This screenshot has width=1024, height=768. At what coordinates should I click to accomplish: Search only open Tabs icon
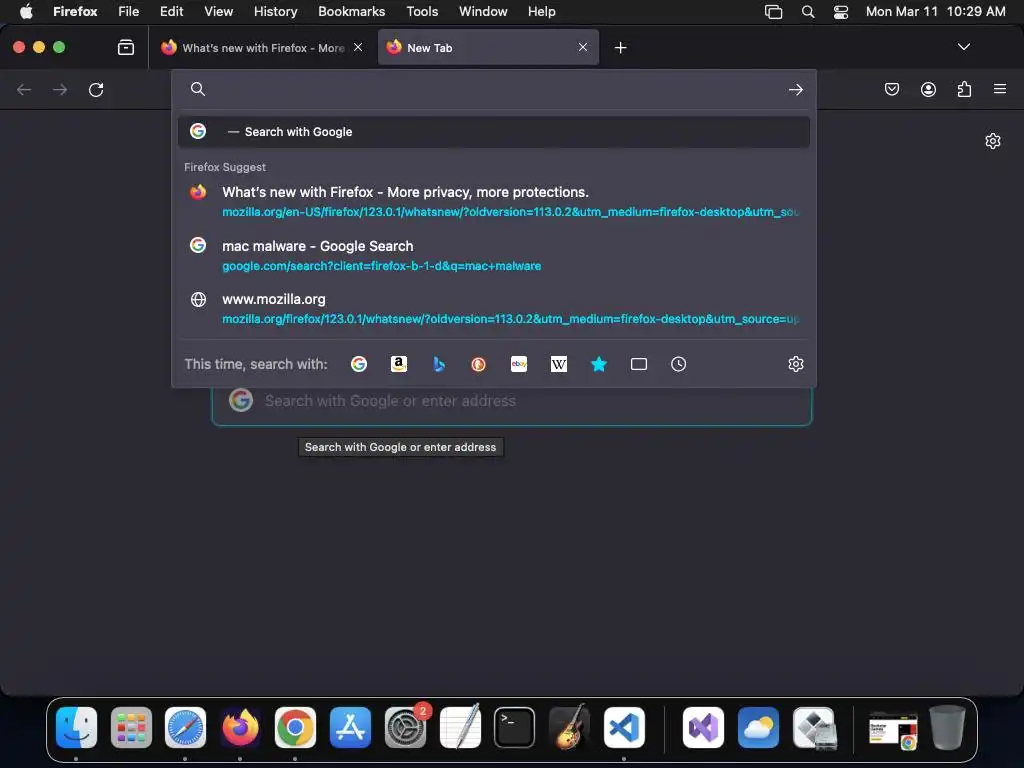tap(639, 364)
